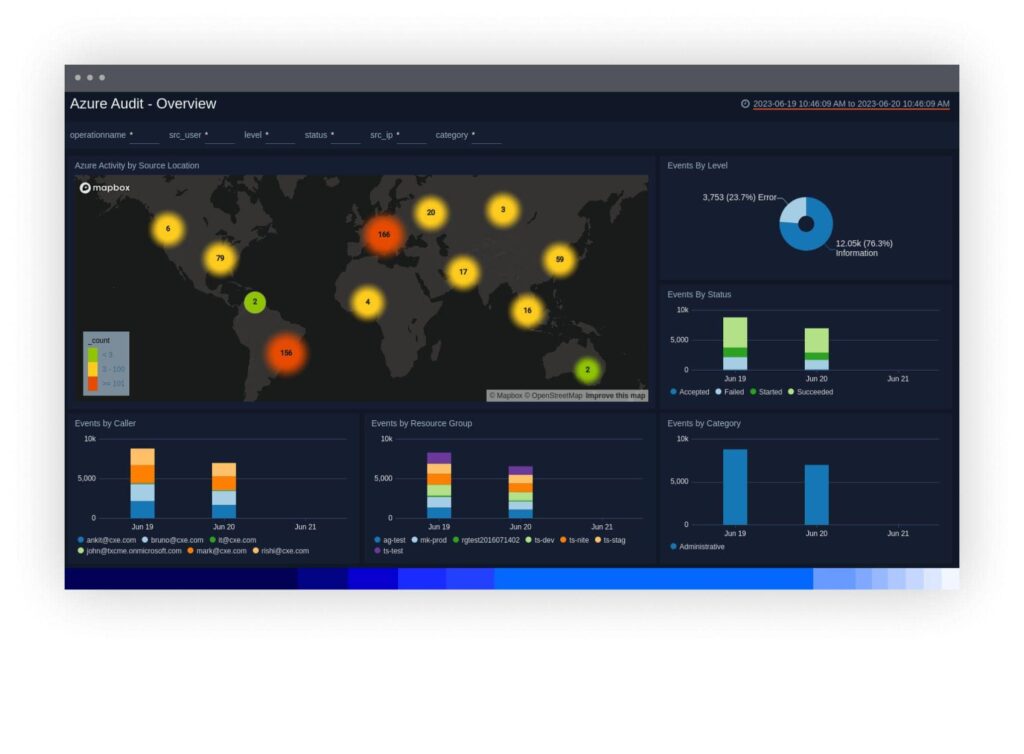Click the map cluster labeled 166

tap(384, 234)
